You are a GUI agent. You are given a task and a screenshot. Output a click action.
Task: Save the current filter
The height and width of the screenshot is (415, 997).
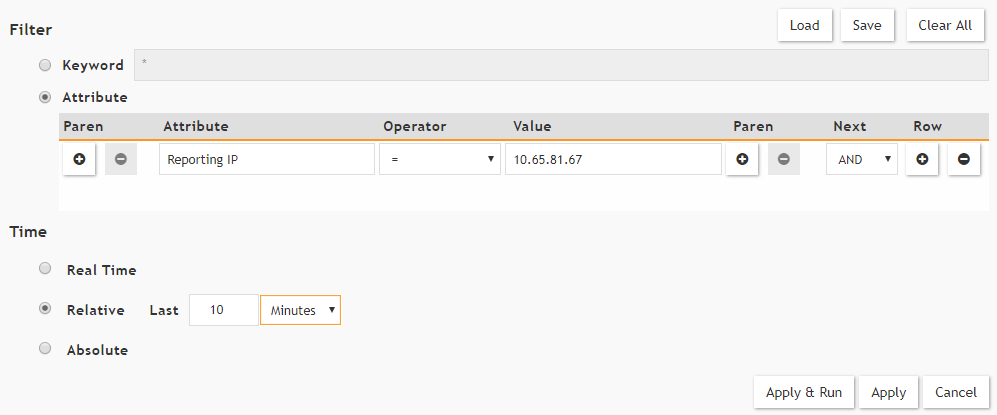point(867,26)
